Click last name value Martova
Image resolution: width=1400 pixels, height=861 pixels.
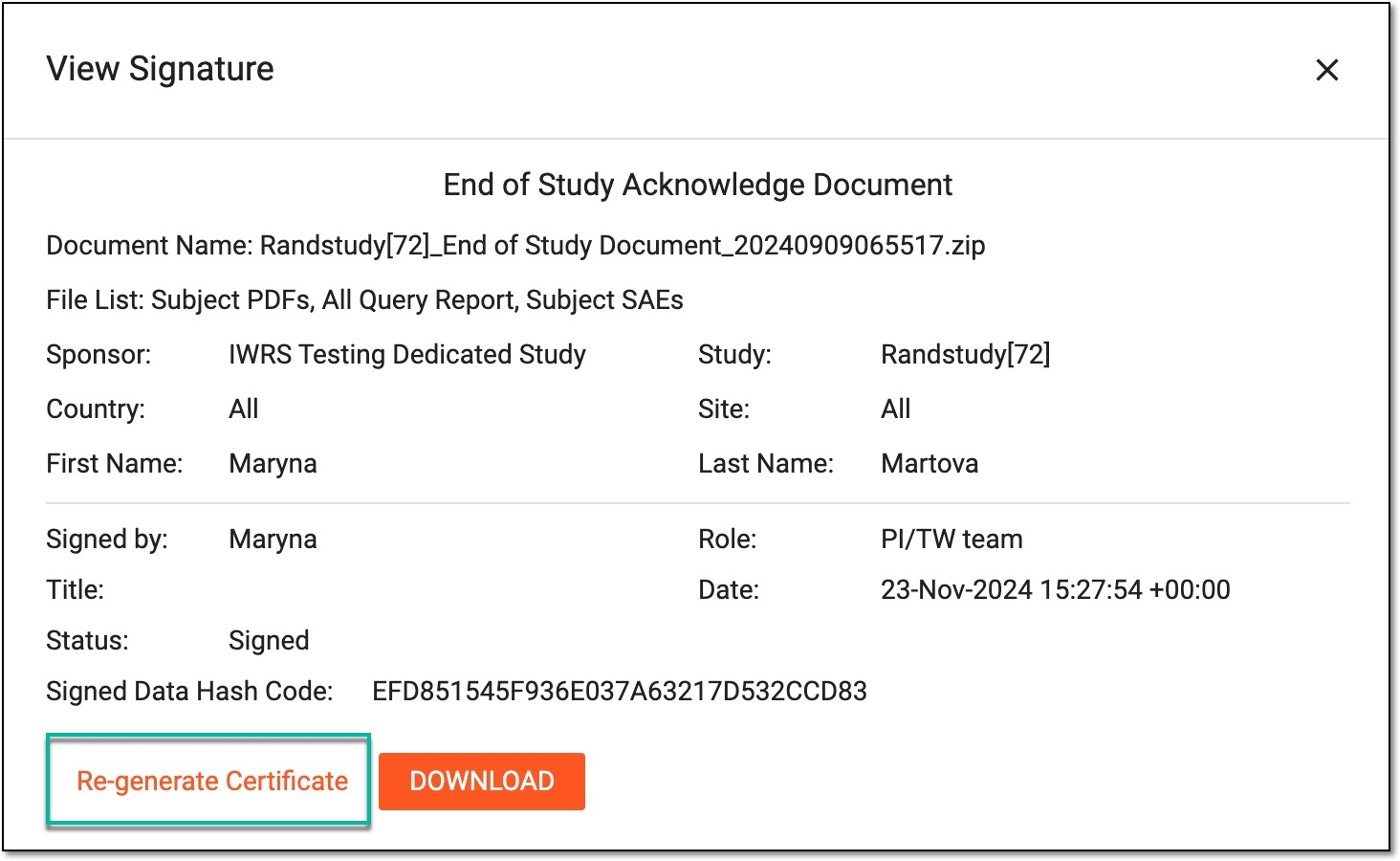pyautogui.click(x=930, y=464)
